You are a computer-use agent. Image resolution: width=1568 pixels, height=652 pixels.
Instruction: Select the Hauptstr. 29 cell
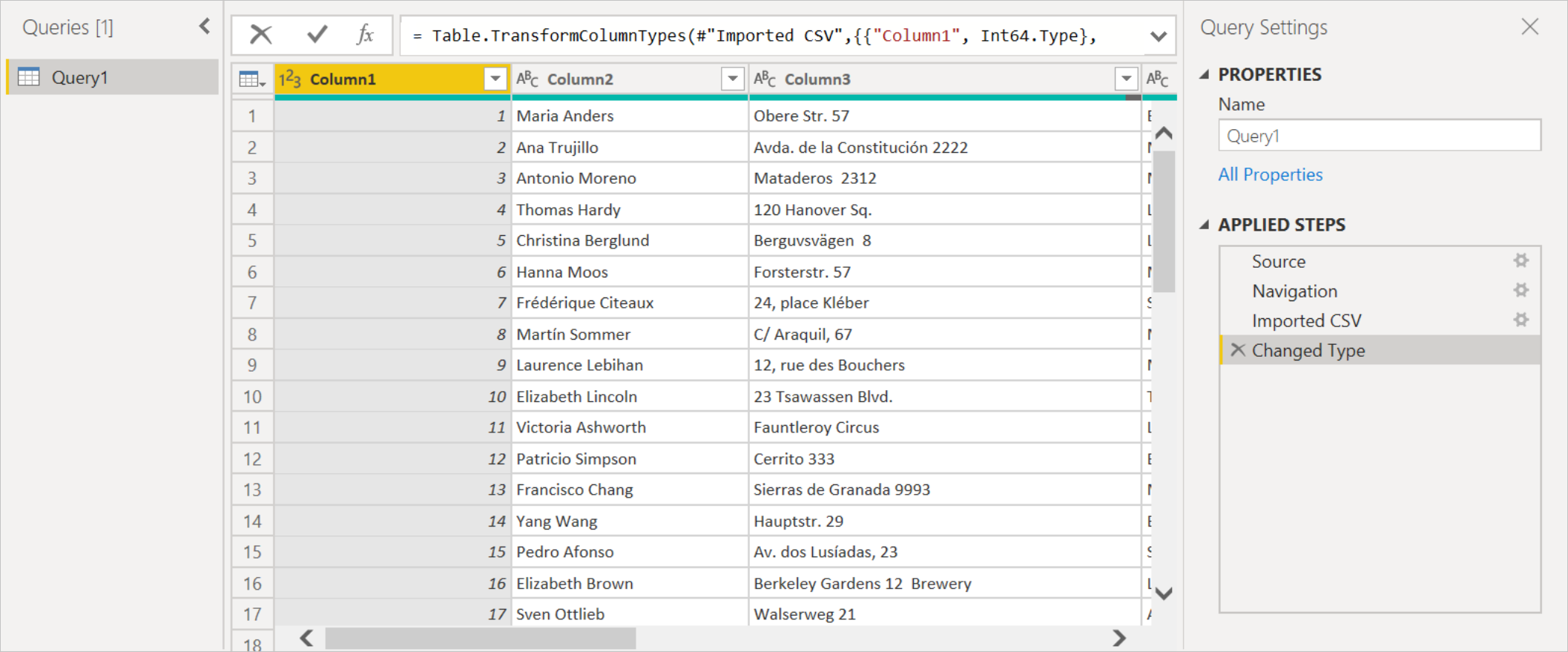[945, 521]
